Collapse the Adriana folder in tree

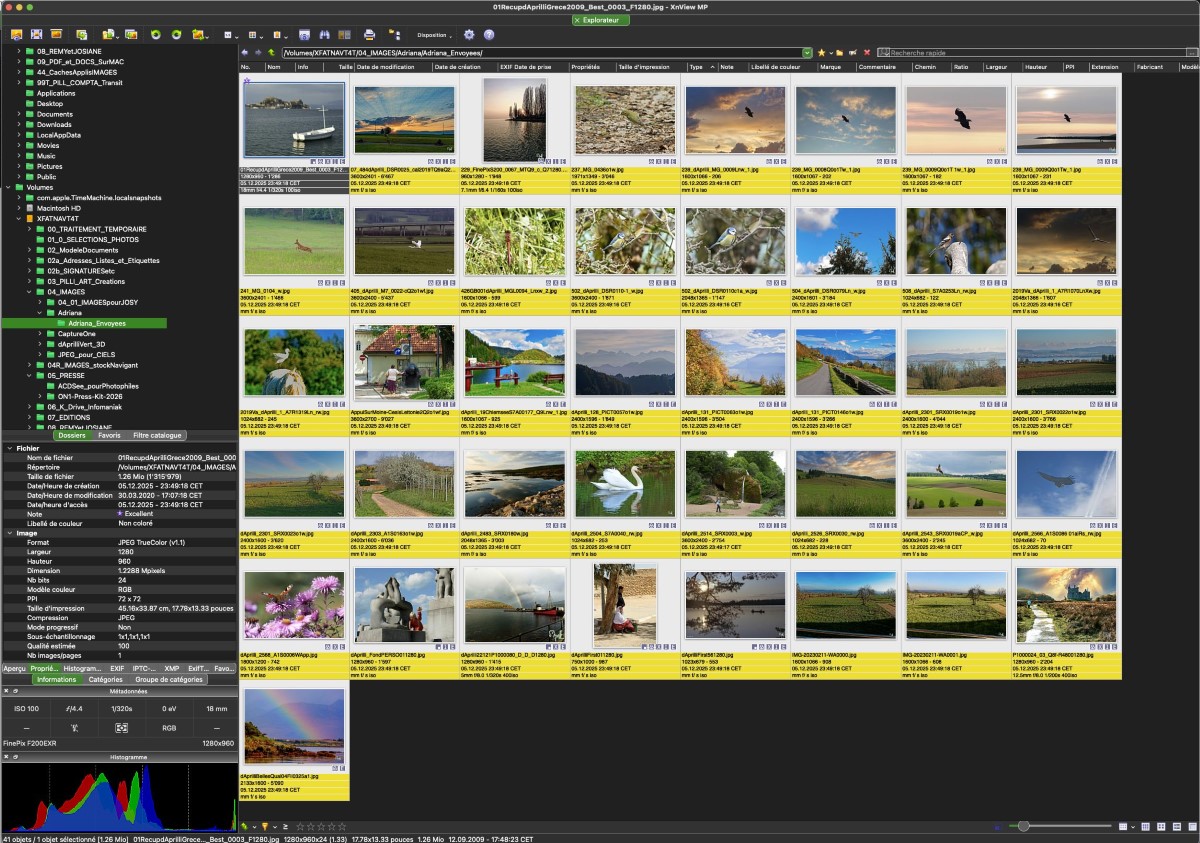(40, 313)
